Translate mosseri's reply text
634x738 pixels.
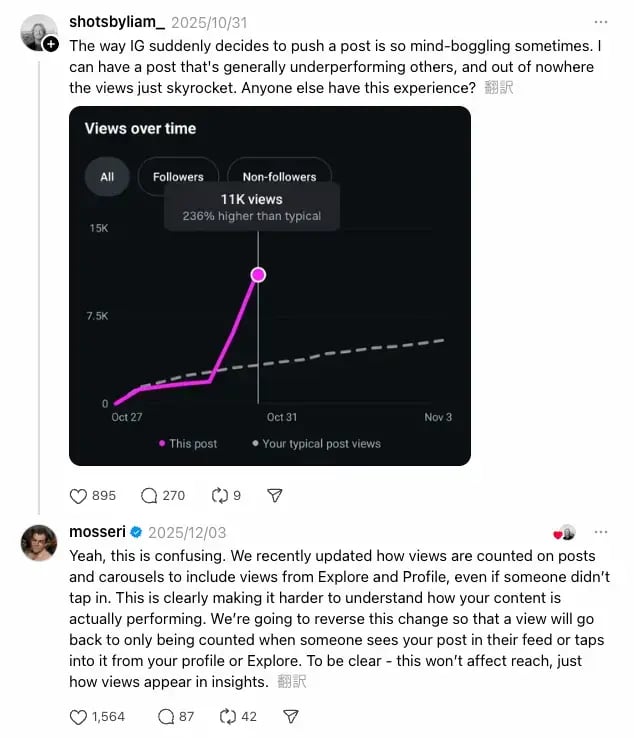pos(292,682)
